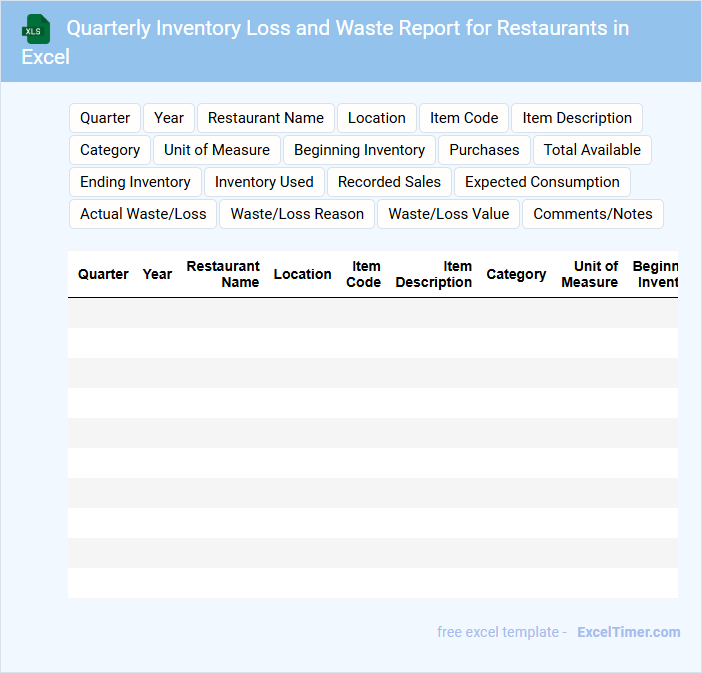Viewport: 702px width, 673px height.
Task: Select the Year tag chip
Action: pos(169,118)
